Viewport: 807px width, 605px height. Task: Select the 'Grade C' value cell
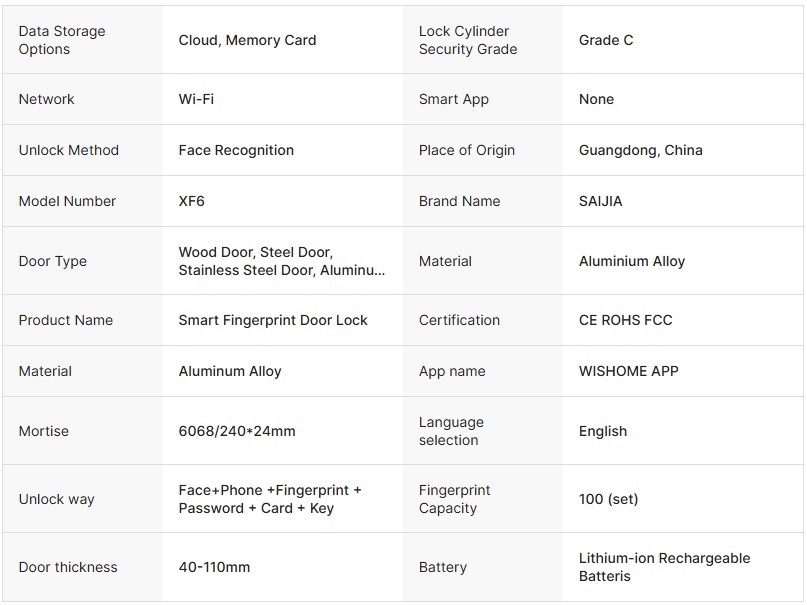coord(606,40)
